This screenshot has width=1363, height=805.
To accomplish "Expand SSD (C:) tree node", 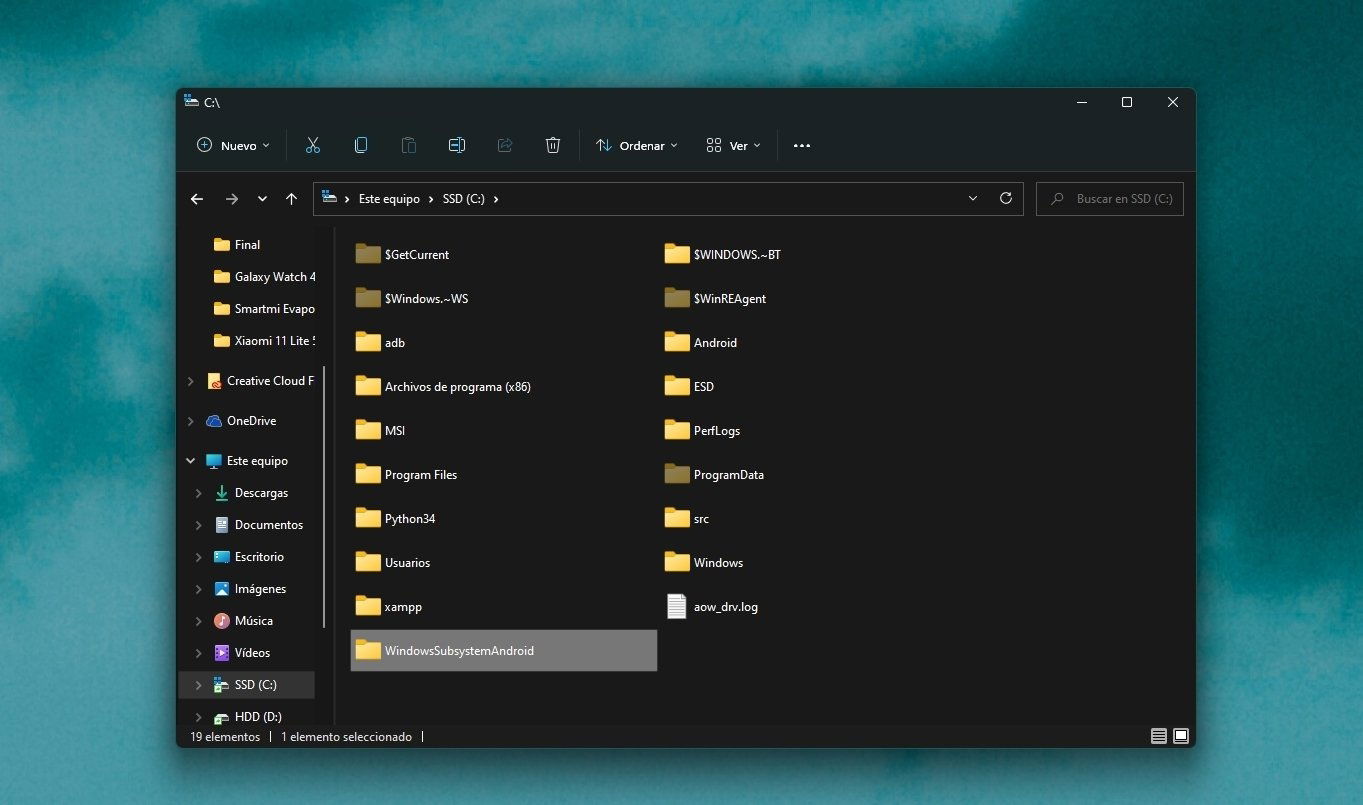I will (x=199, y=685).
